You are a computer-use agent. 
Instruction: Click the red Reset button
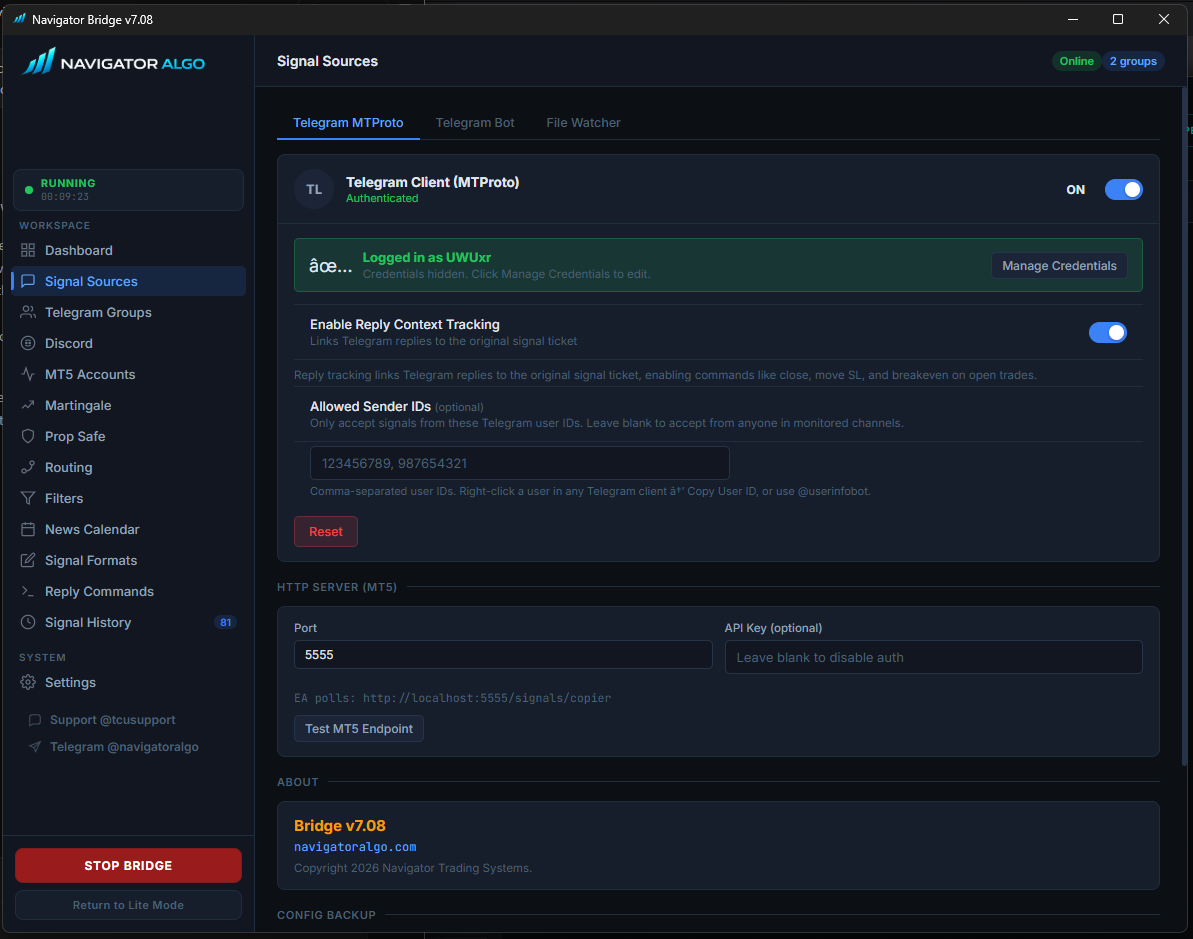click(326, 531)
